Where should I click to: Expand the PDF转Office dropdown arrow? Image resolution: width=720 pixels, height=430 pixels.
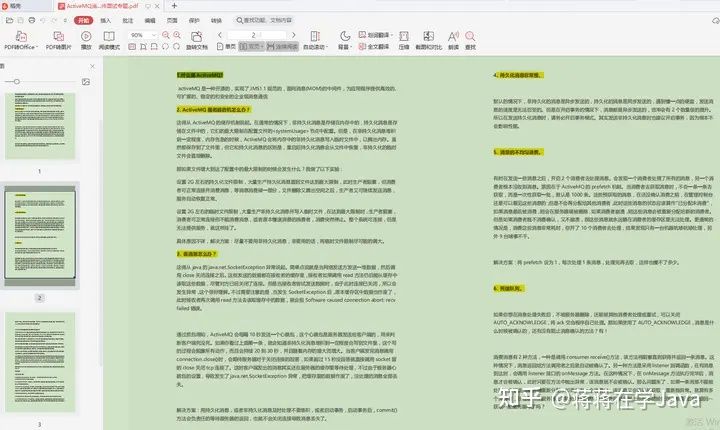(37, 47)
